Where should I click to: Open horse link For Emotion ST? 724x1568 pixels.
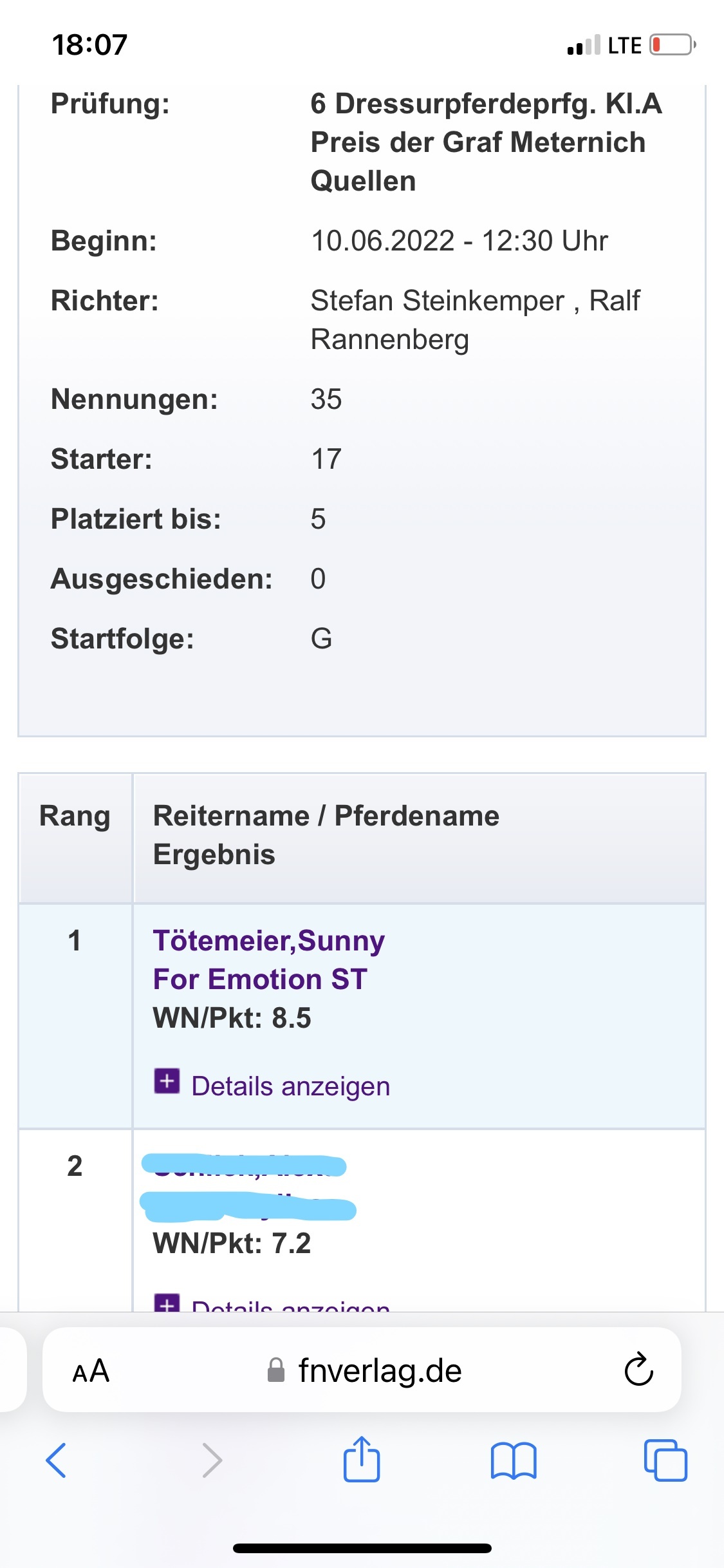click(x=260, y=979)
